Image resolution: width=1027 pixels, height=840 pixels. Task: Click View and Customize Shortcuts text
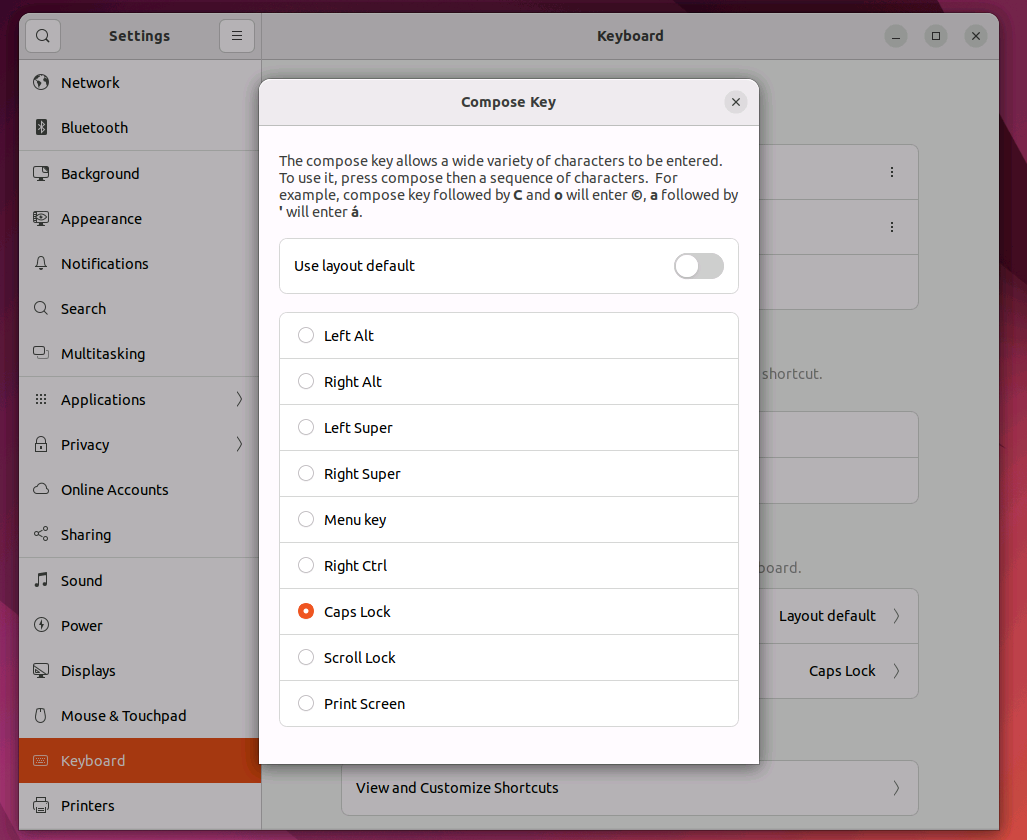click(x=457, y=788)
